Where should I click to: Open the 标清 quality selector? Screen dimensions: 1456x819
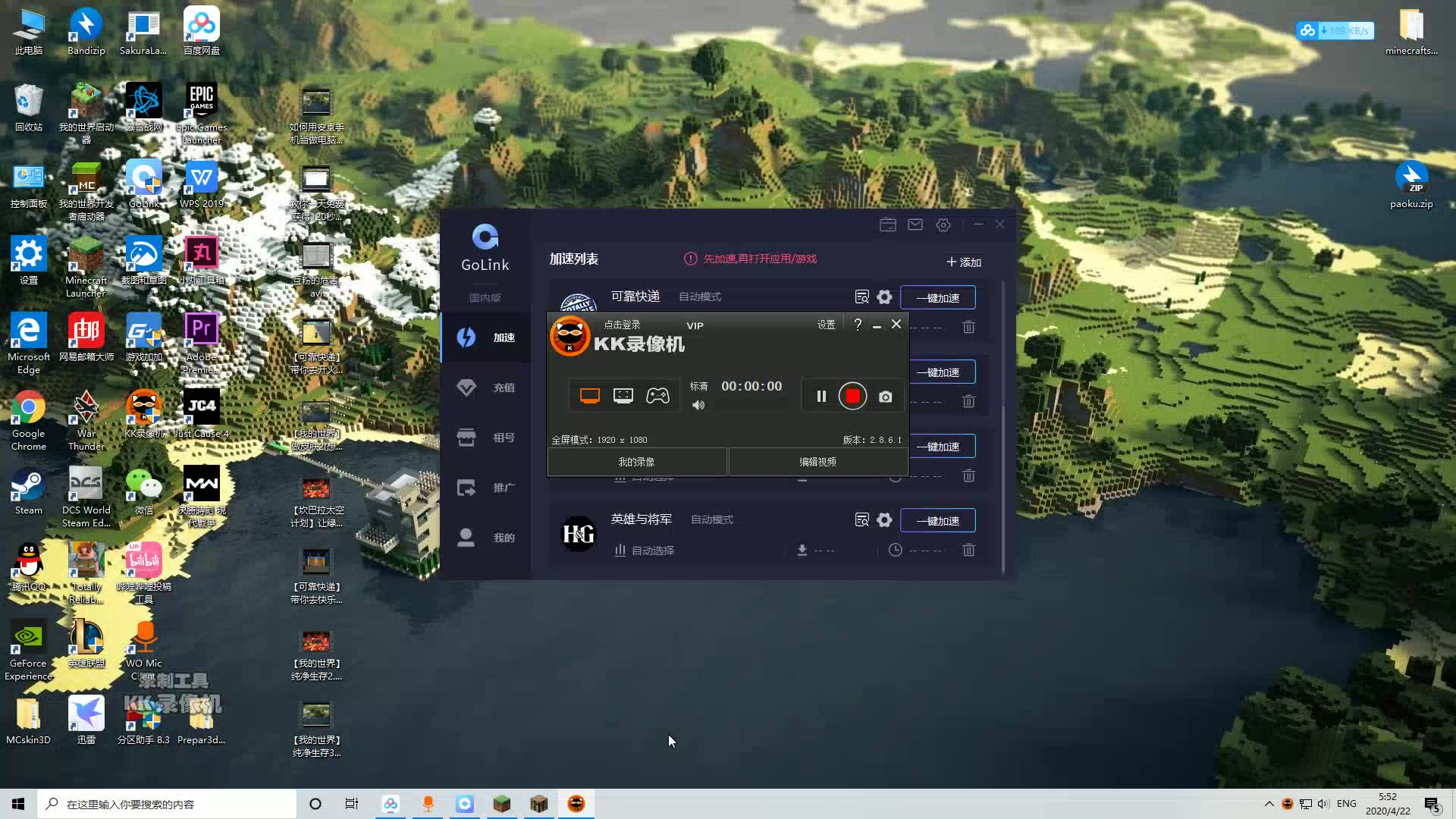(699, 385)
